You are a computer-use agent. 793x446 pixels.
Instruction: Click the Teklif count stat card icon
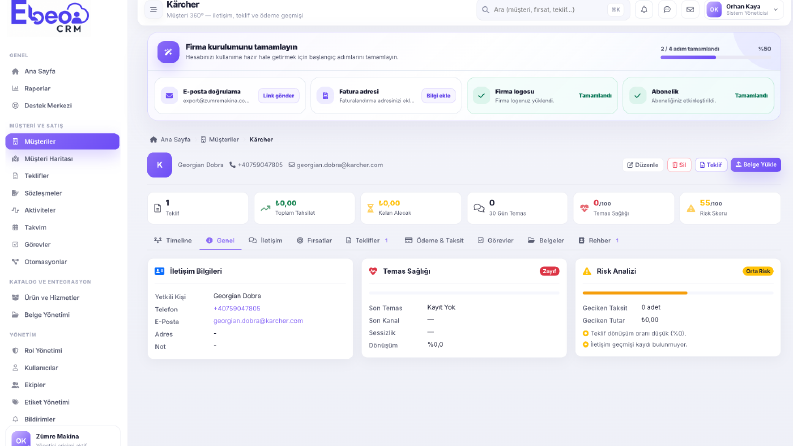157,208
